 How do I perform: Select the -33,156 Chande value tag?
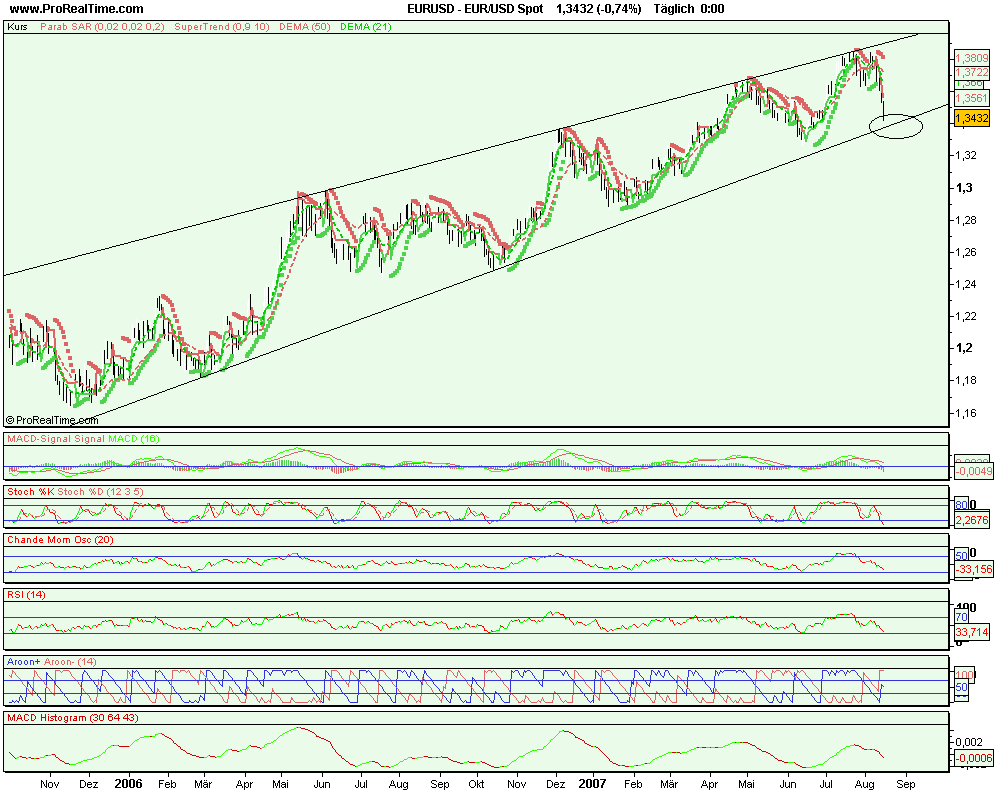973,569
